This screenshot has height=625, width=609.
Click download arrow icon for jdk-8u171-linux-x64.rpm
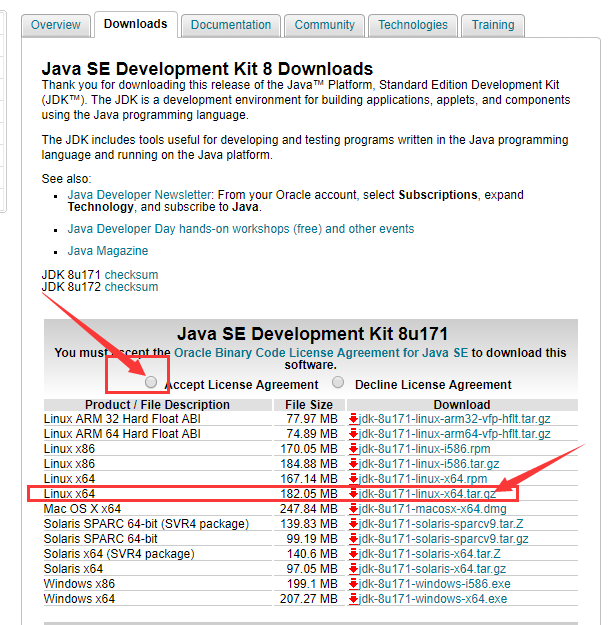pyautogui.click(x=353, y=479)
